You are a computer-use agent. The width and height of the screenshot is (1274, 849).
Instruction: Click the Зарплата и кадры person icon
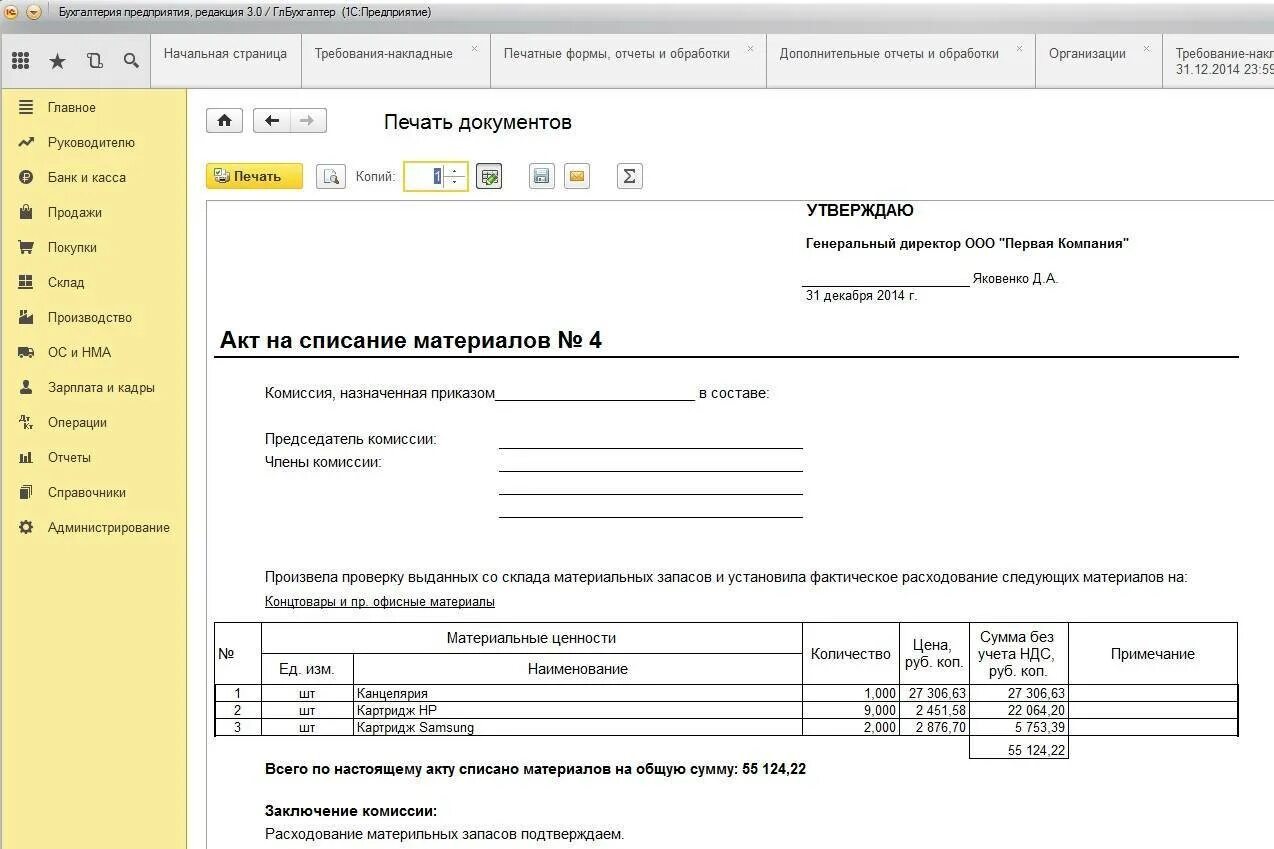pyautogui.click(x=26, y=387)
